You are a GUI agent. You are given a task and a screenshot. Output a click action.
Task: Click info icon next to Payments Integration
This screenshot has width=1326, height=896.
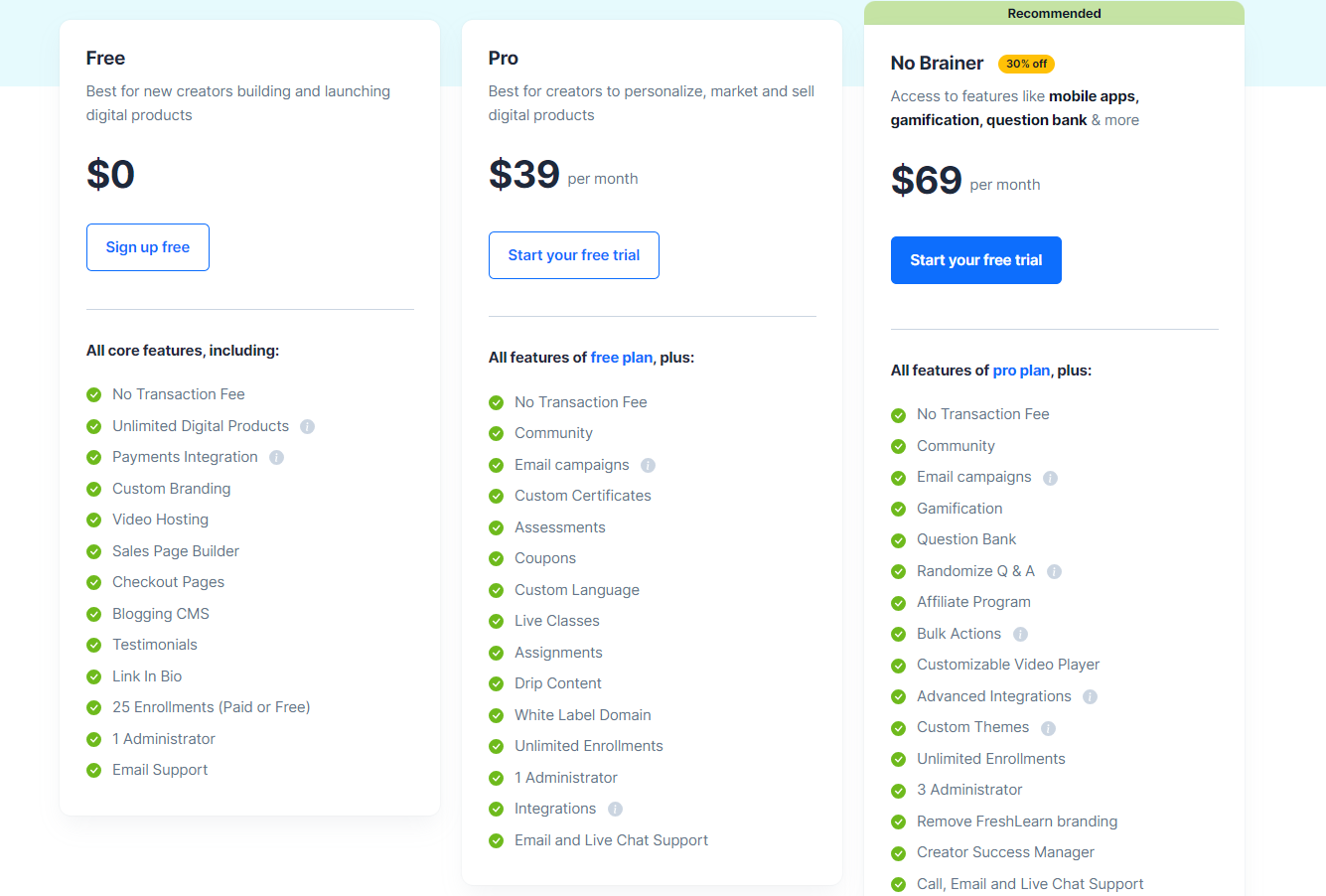coord(277,458)
